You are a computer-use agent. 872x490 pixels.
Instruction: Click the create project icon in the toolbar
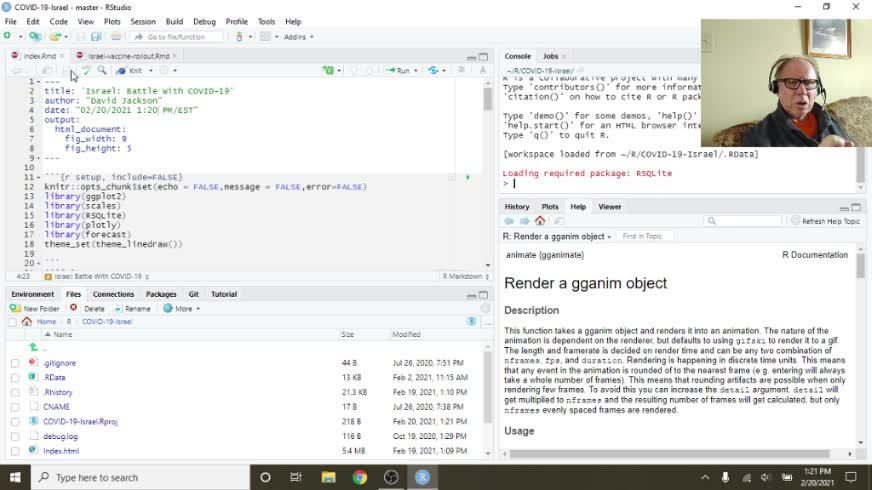pyautogui.click(x=35, y=36)
